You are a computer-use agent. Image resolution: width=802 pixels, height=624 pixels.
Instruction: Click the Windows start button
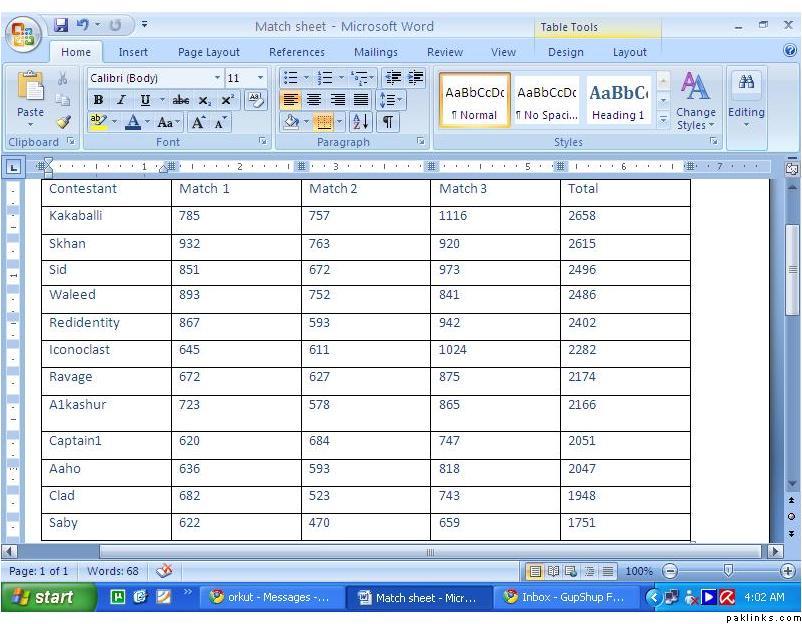[x=43, y=597]
